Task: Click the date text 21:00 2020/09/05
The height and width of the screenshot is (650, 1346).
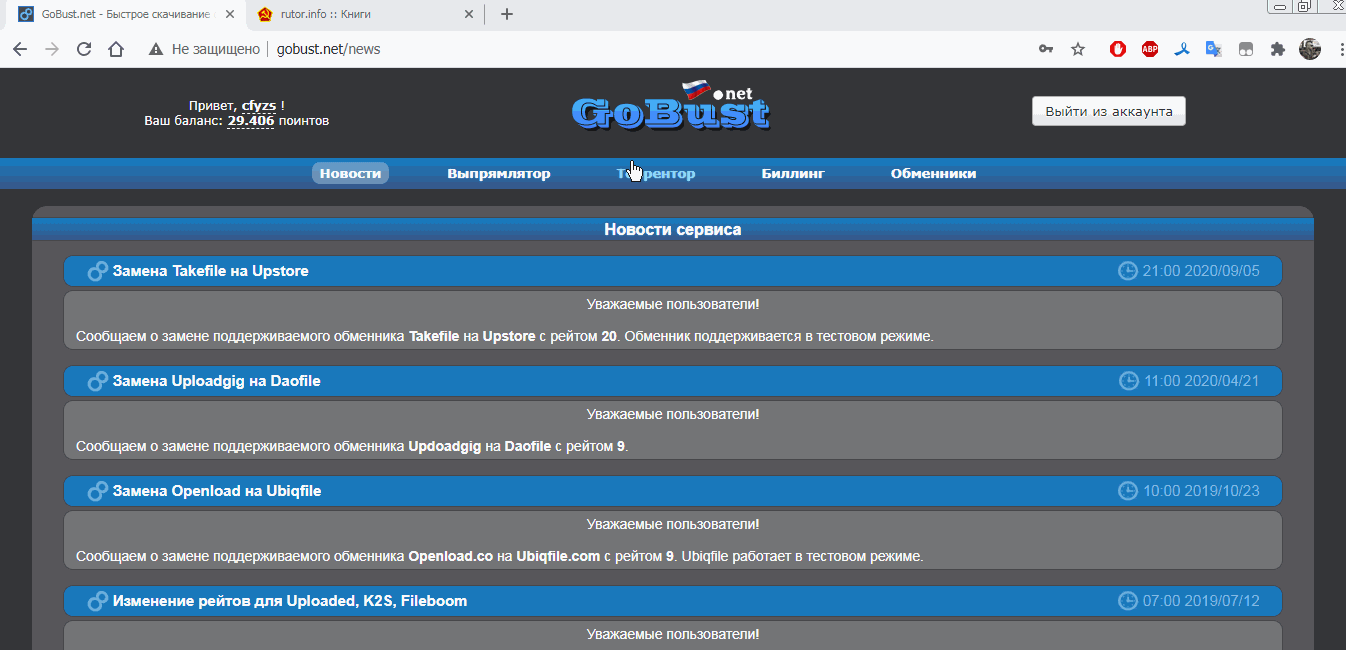Action: click(1201, 271)
